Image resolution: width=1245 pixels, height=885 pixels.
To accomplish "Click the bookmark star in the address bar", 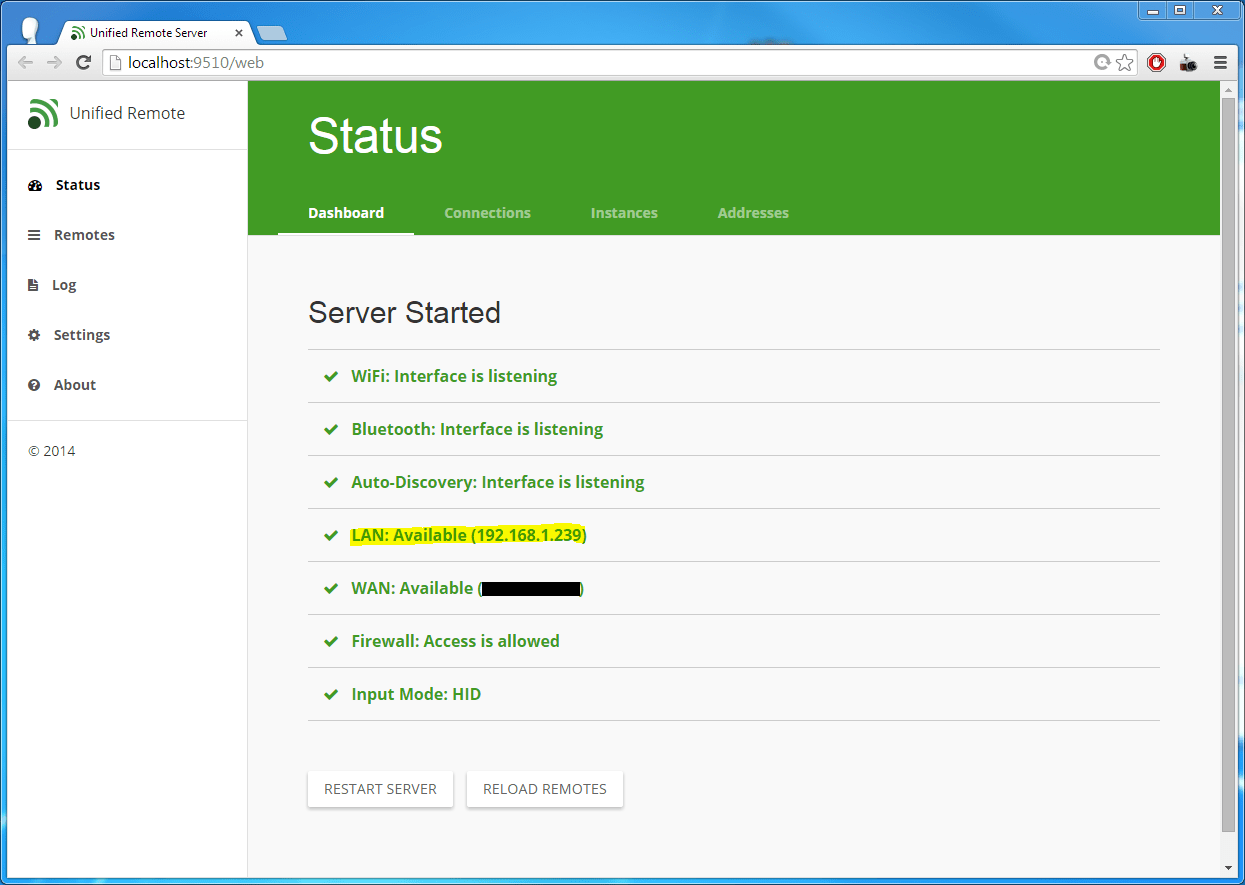I will click(x=1124, y=62).
